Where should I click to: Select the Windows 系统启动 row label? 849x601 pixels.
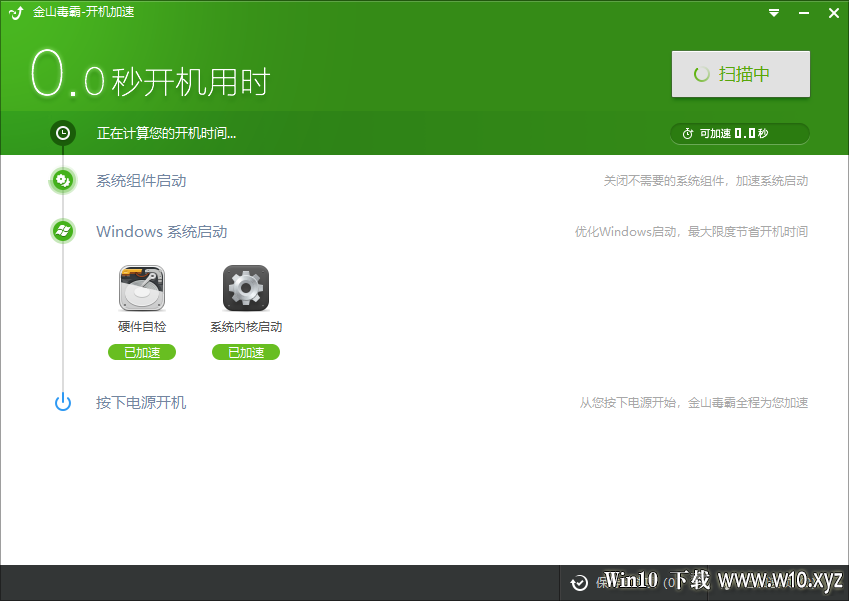(x=161, y=232)
